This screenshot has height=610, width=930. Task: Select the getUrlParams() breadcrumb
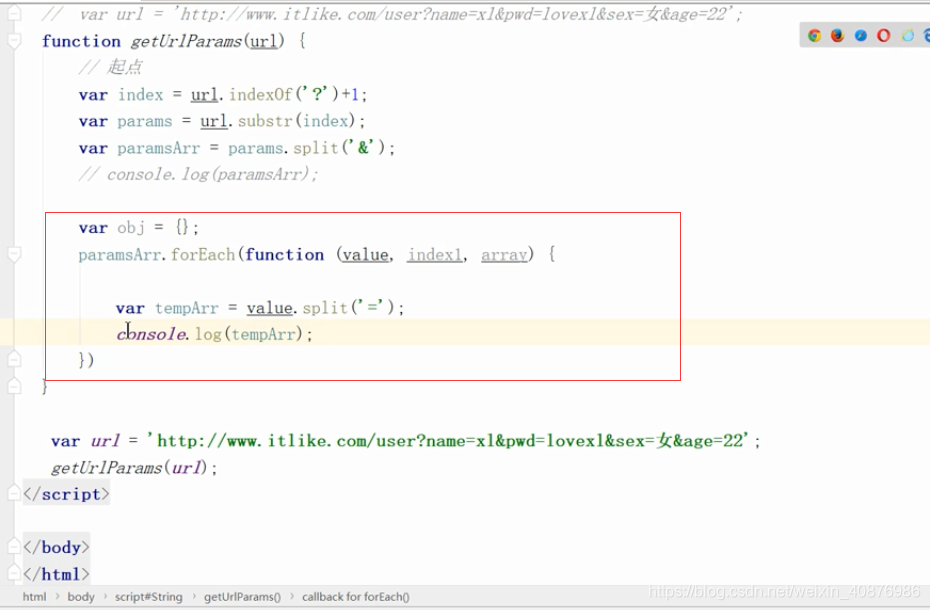[243, 597]
